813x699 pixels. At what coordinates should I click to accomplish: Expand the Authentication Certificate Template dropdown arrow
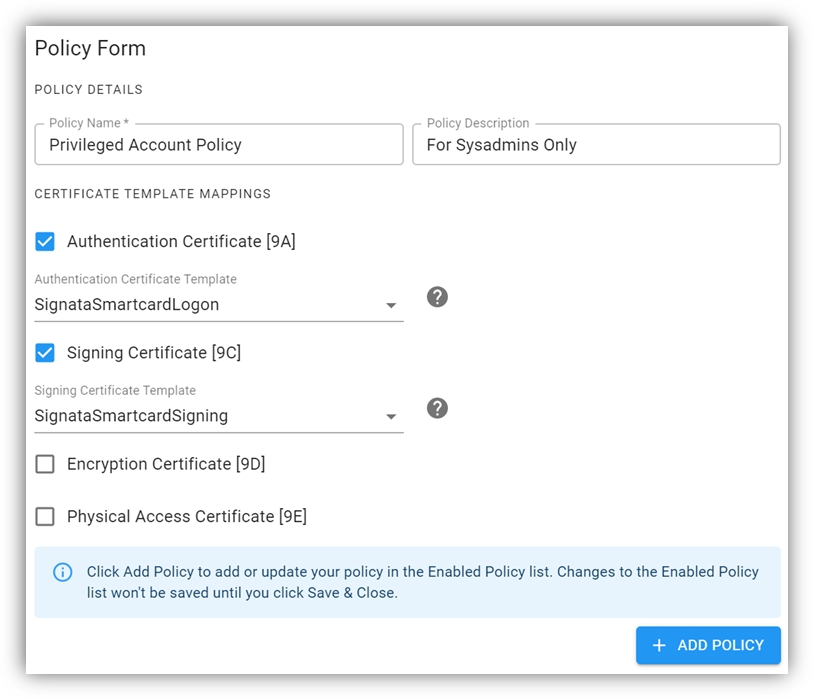point(391,306)
